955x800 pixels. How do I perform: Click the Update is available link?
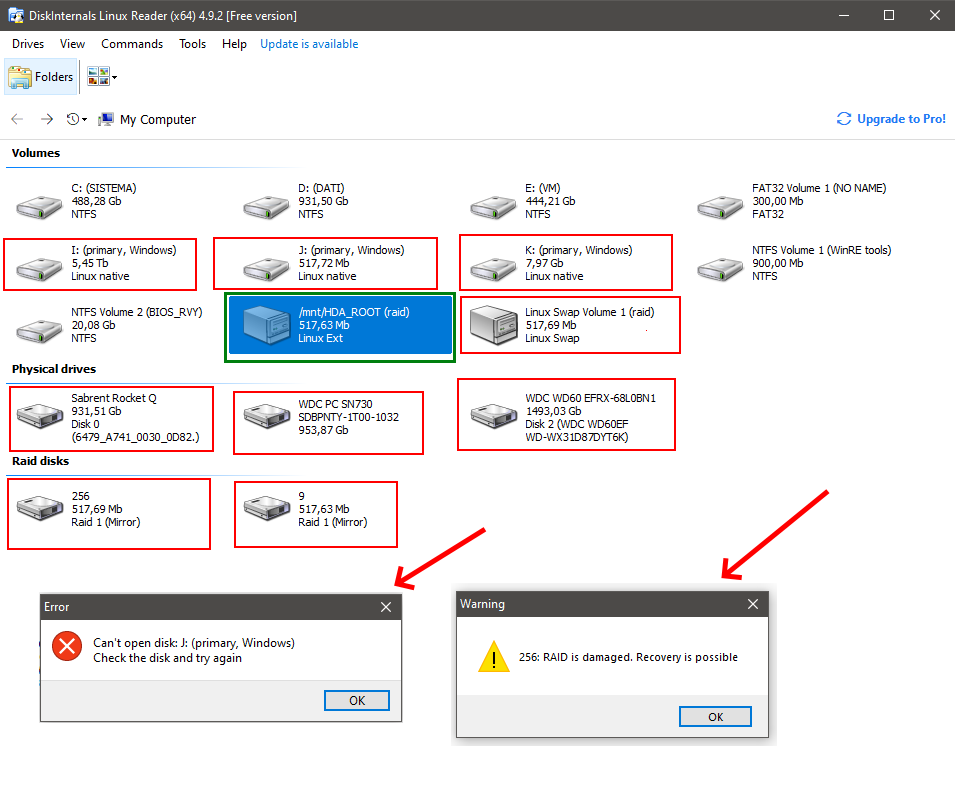[309, 44]
